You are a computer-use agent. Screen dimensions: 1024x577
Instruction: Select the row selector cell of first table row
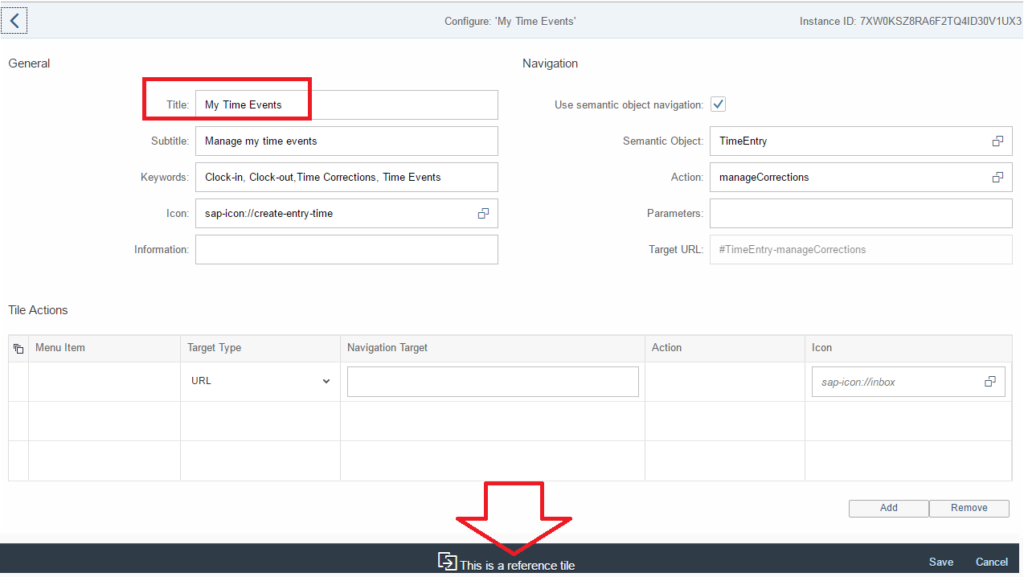(x=18, y=382)
